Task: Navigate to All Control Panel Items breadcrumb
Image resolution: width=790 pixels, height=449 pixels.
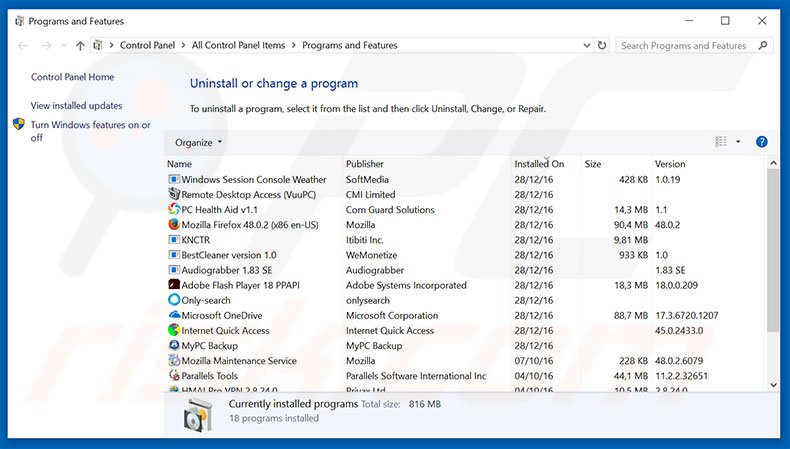Action: pos(238,45)
